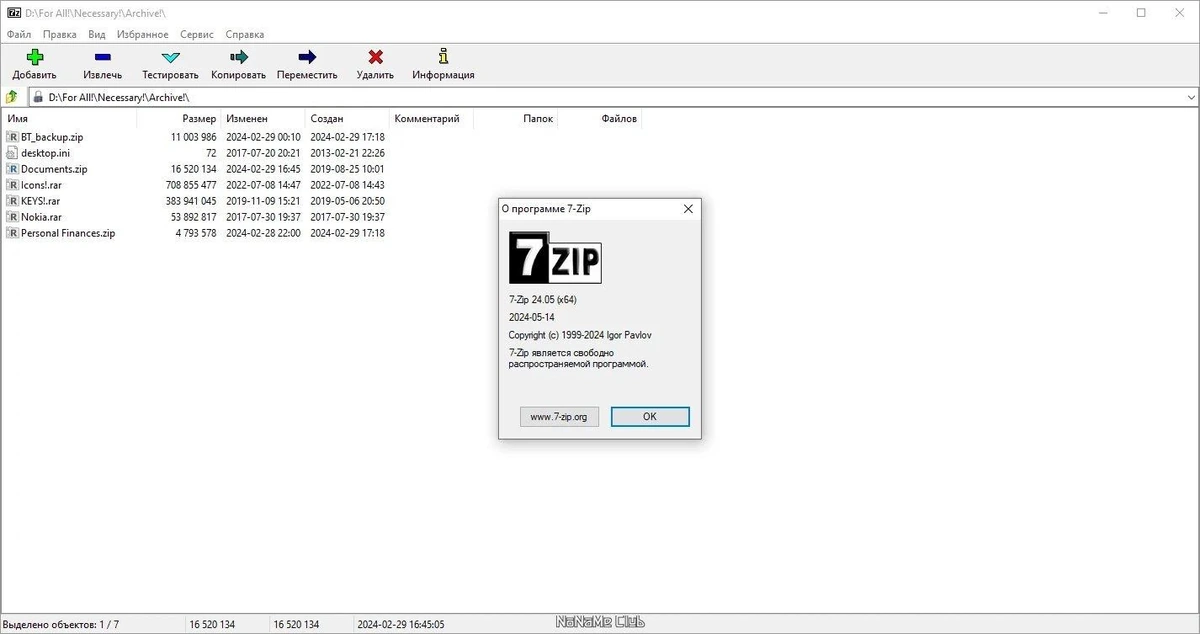Click the 7-Zip 24.05 (x64) version text
This screenshot has width=1200, height=634.
point(543,299)
